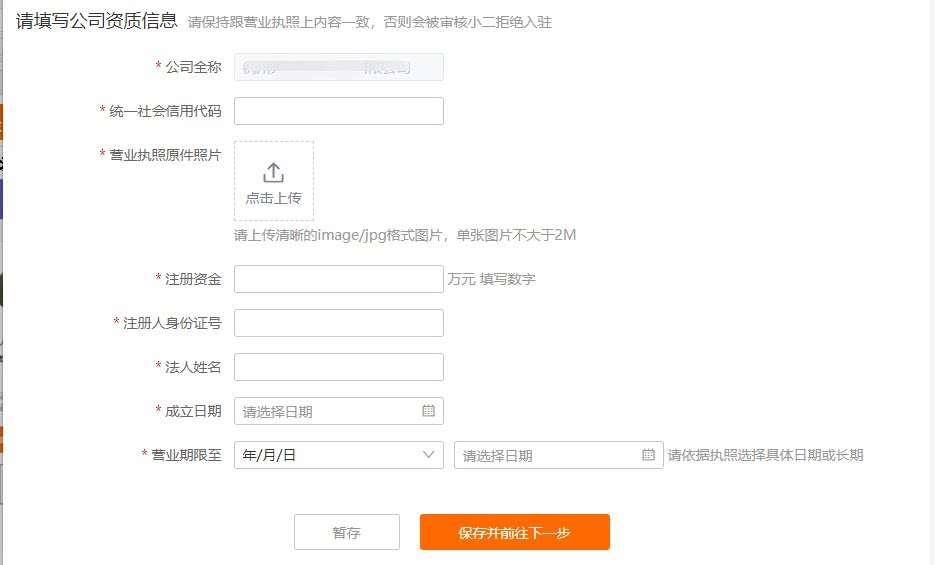
Task: Click the 请填写公司资质信息 heading
Action: (x=97, y=19)
